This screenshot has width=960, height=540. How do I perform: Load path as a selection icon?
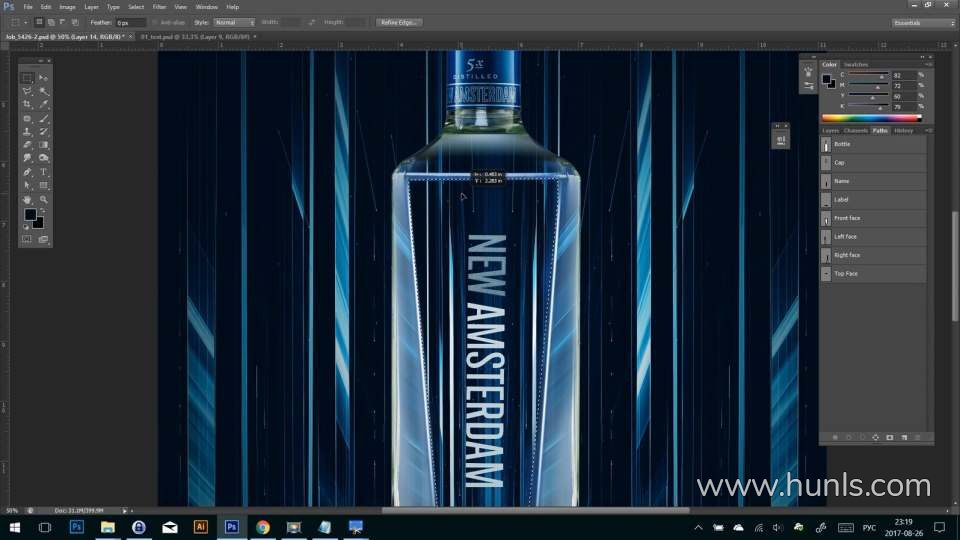coord(862,437)
